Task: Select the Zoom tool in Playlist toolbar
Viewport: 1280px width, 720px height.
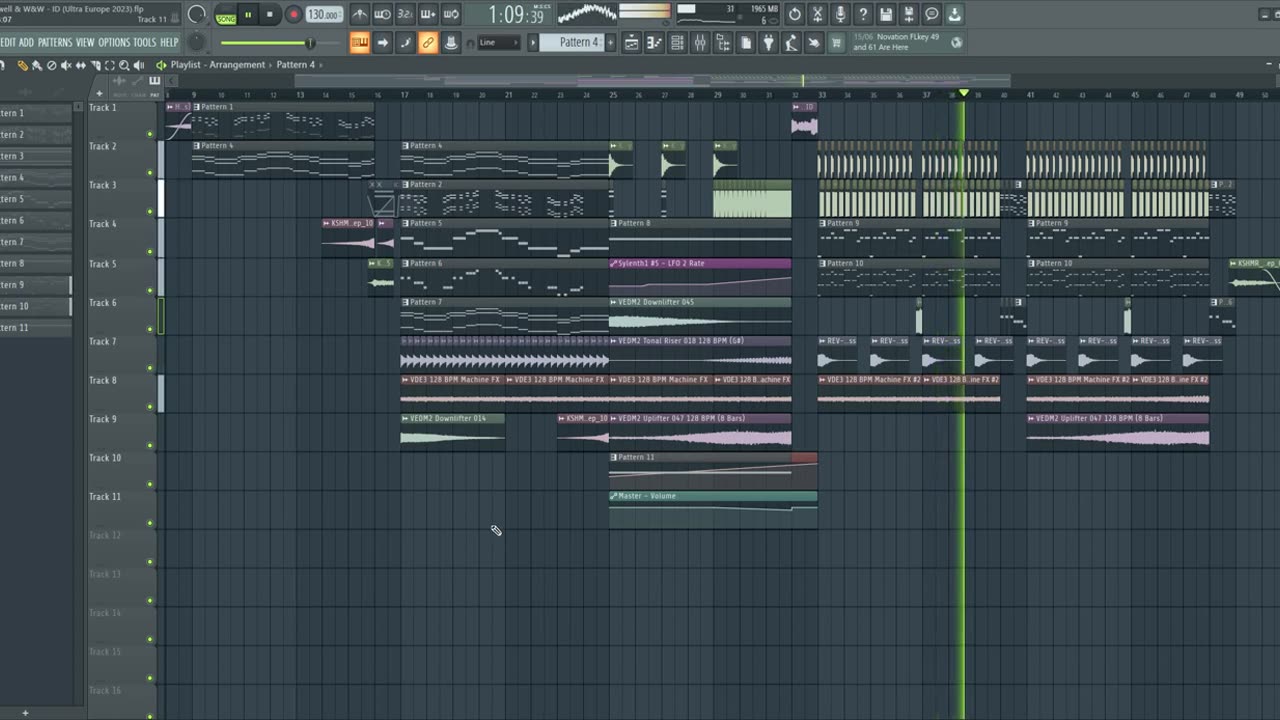Action: pos(124,65)
